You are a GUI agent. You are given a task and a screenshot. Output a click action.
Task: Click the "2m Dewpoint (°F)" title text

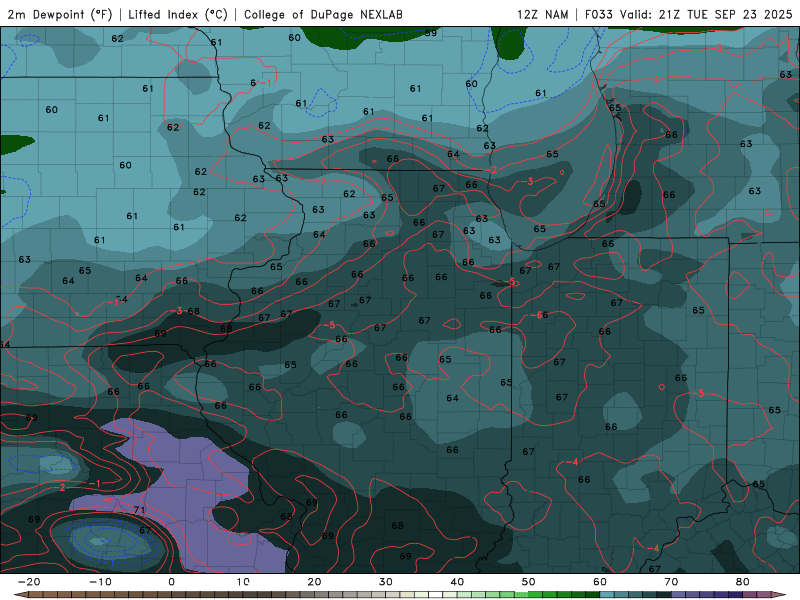[x=60, y=14]
